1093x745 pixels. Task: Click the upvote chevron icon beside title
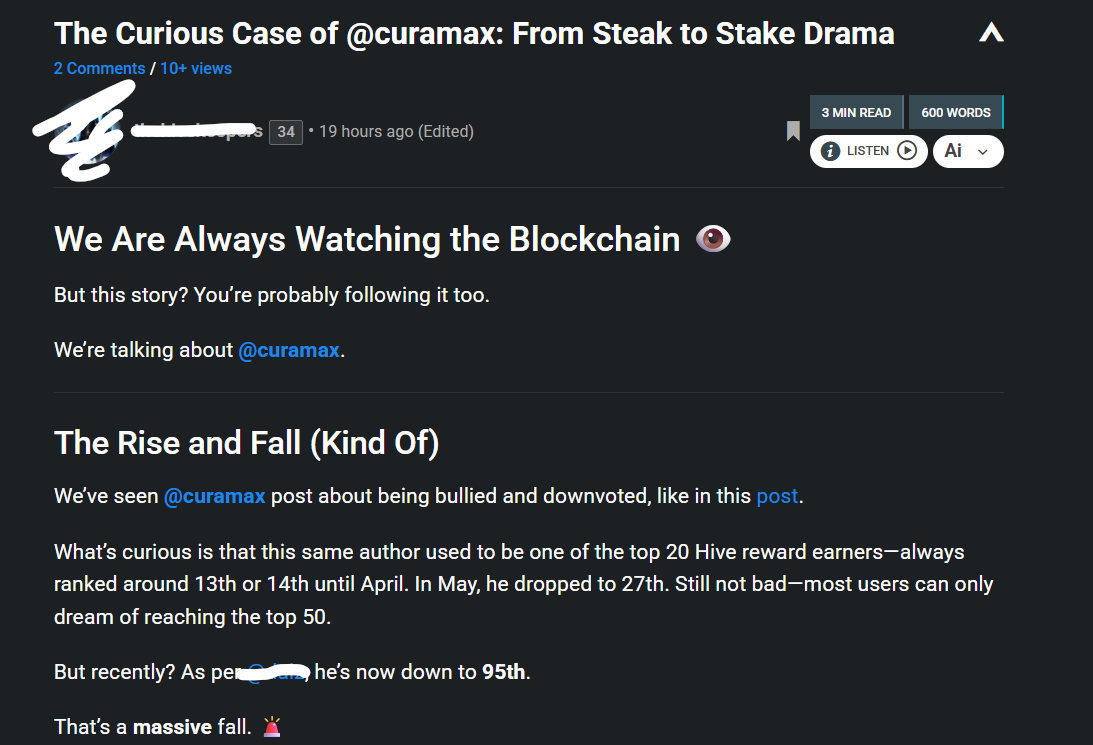click(991, 32)
